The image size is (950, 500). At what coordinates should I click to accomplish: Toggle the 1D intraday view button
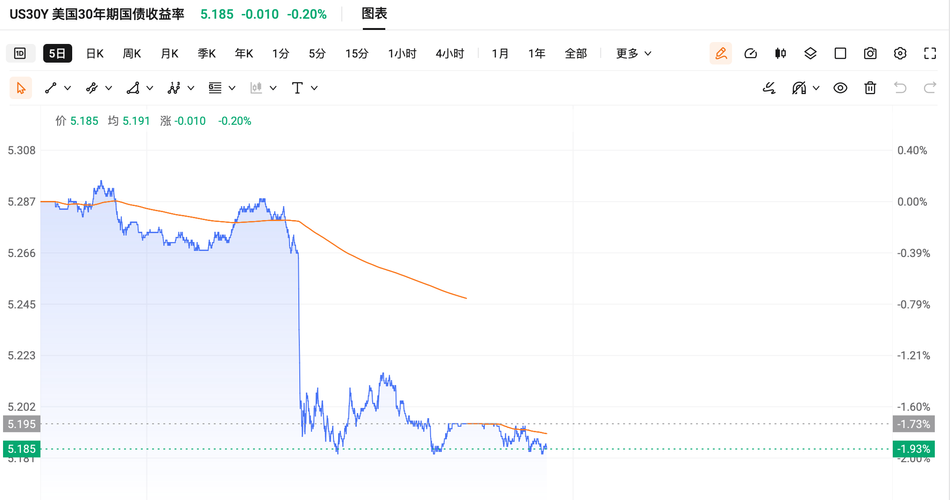pyautogui.click(x=20, y=53)
